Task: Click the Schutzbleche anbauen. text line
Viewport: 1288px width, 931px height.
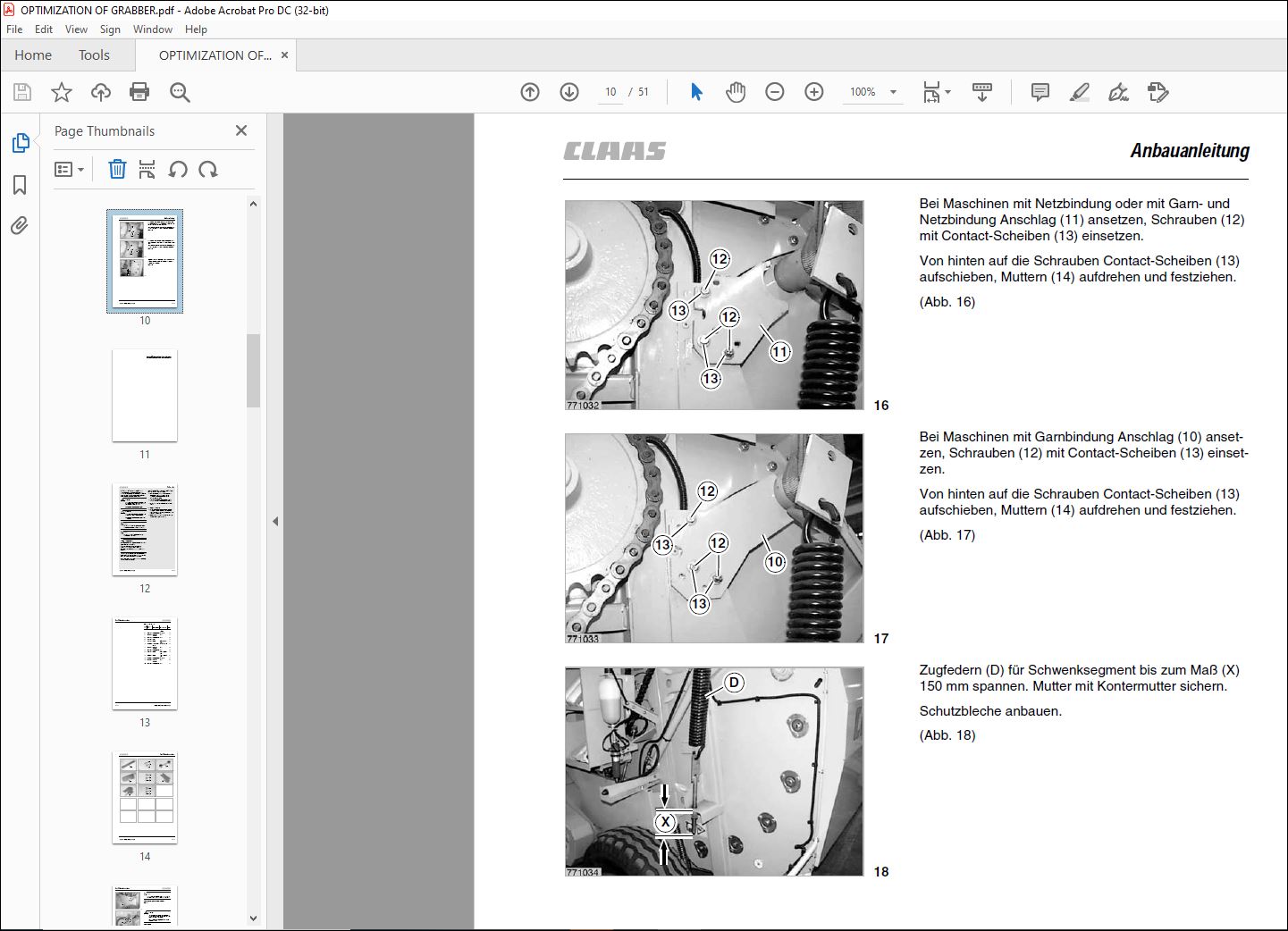Action: pos(990,711)
